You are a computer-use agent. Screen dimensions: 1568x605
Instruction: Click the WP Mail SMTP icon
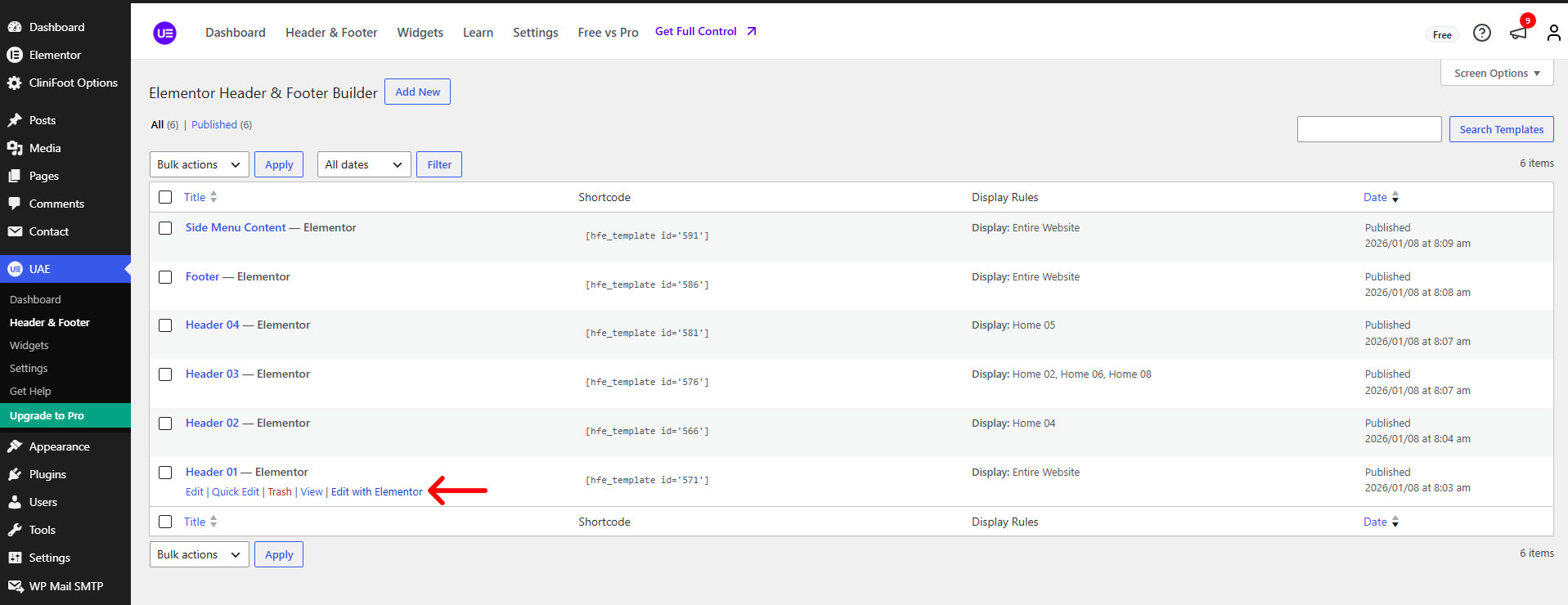click(15, 586)
